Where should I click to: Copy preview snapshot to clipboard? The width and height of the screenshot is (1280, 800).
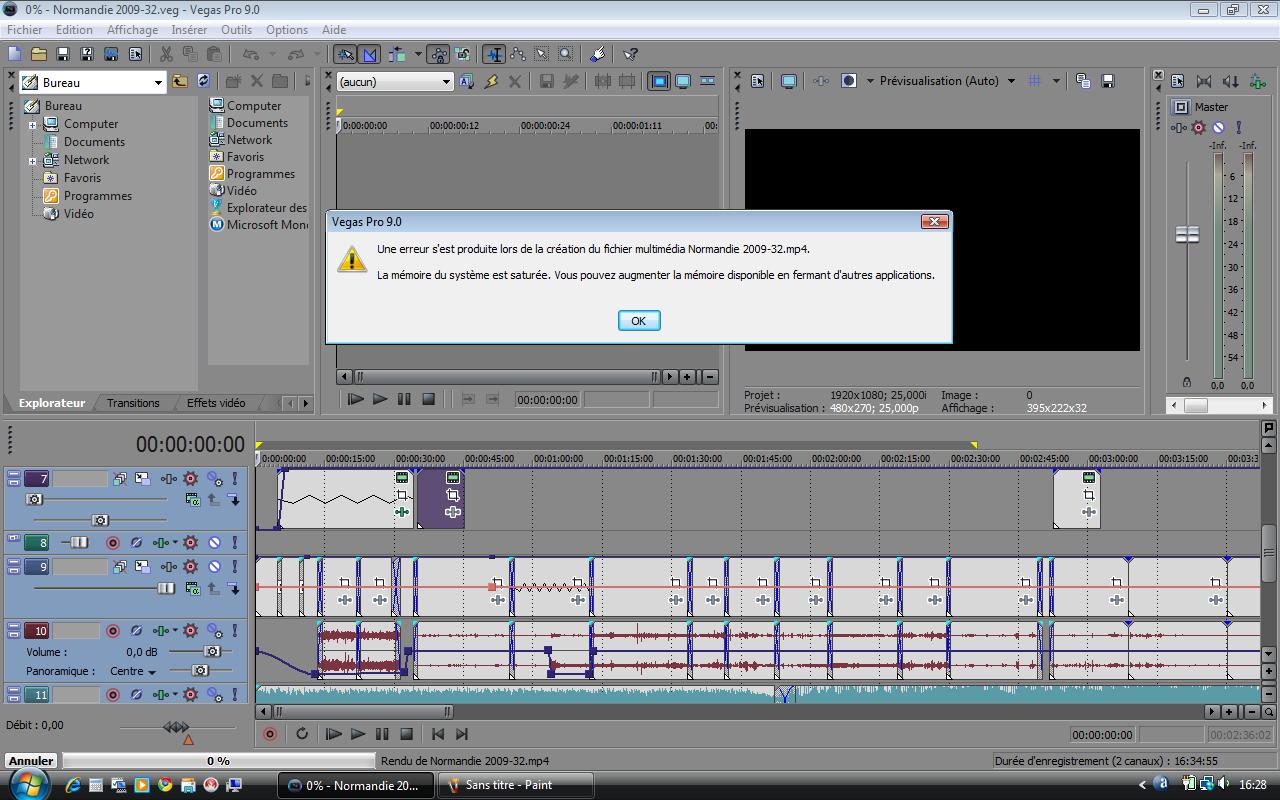pyautogui.click(x=1084, y=81)
